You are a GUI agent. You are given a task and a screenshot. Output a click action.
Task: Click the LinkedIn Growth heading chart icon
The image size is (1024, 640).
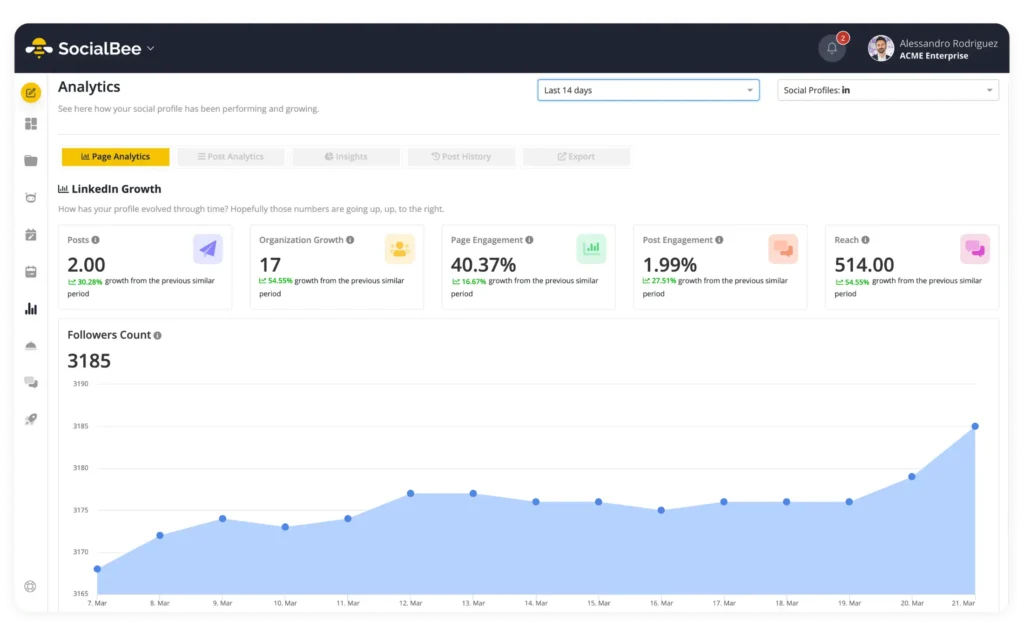[x=63, y=189]
